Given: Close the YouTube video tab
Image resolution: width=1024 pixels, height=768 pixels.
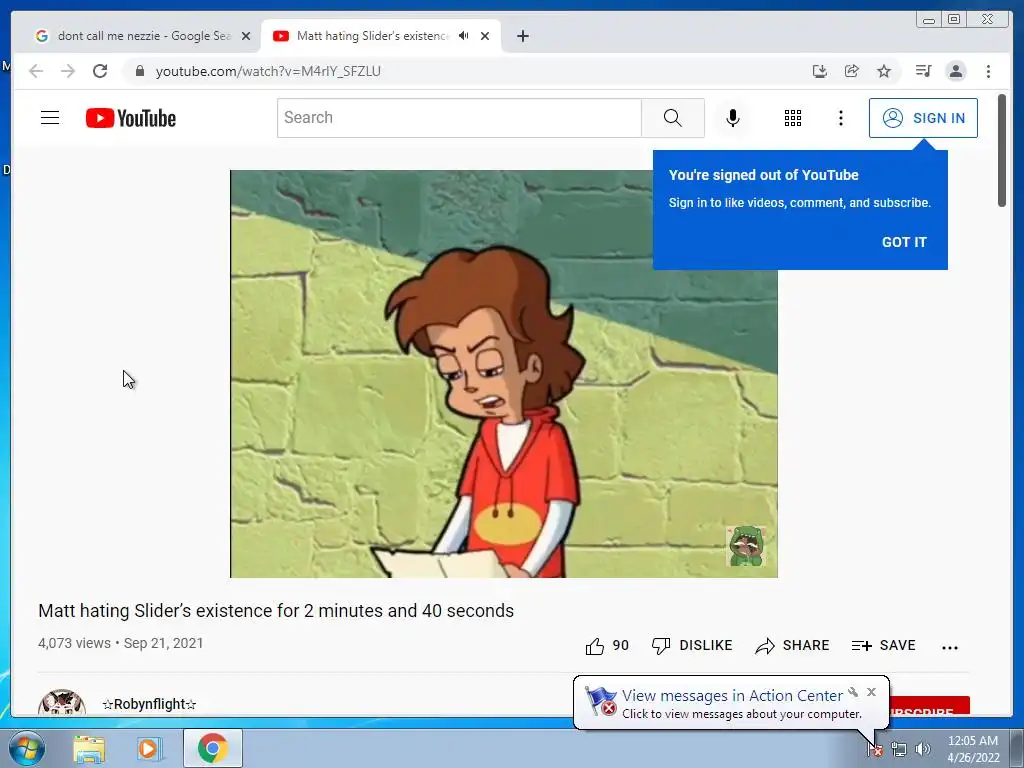Looking at the screenshot, I should pyautogui.click(x=485, y=36).
